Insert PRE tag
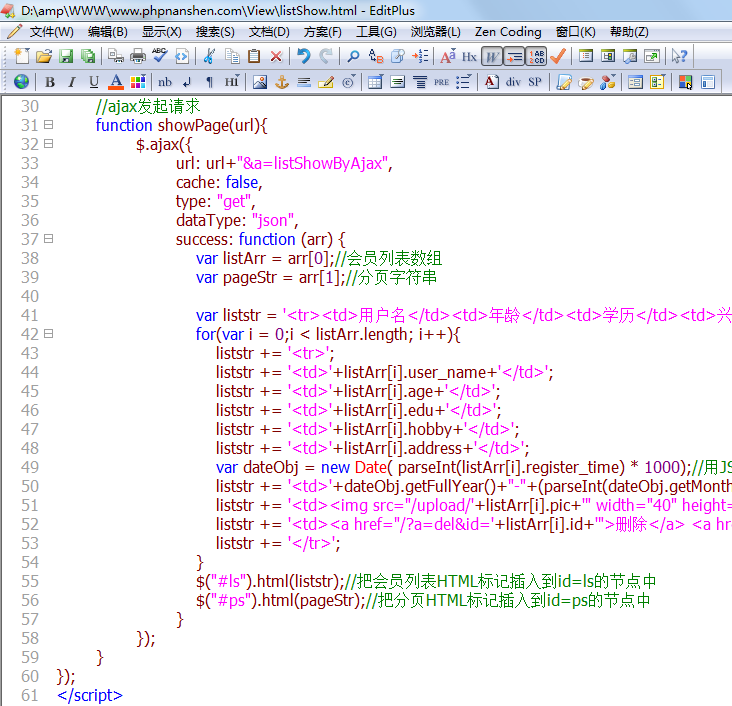Image resolution: width=732 pixels, height=706 pixels. (x=442, y=82)
